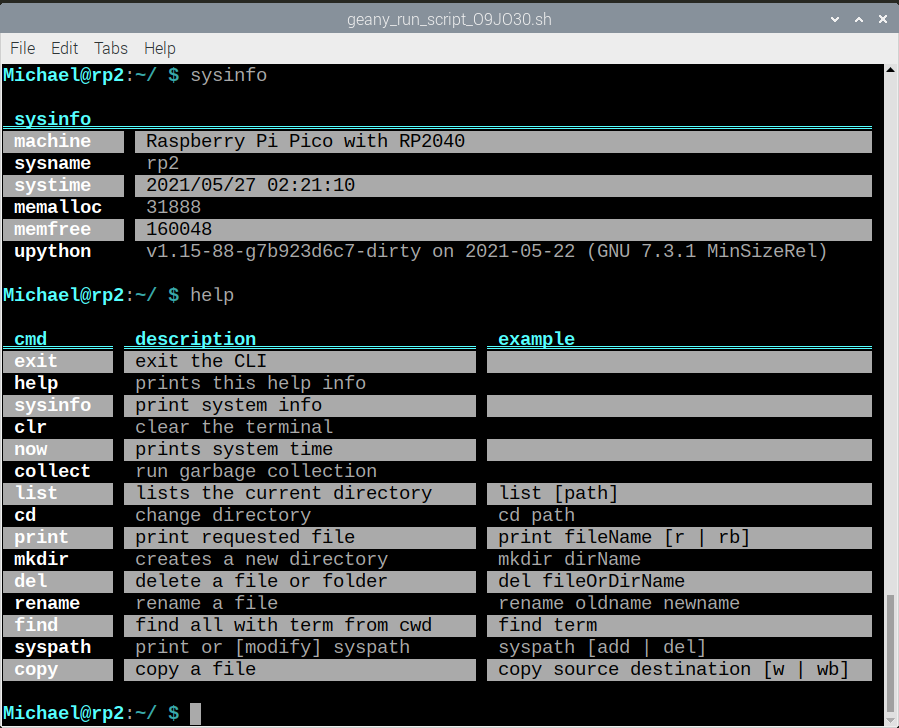
Task: Click 'cd path' example
Action: 536,515
